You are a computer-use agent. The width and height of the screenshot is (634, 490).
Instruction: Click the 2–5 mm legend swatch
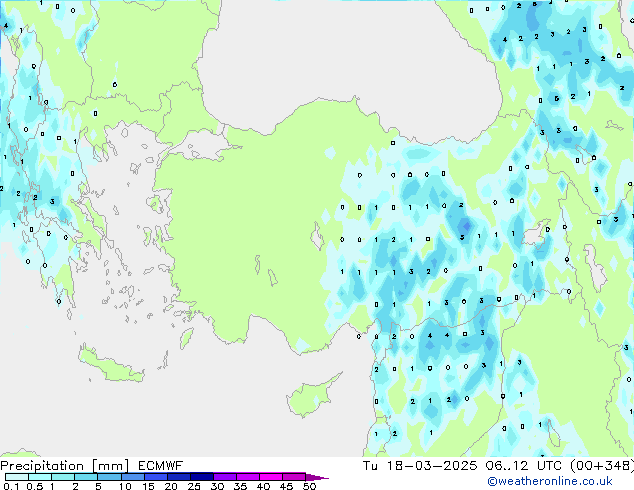(x=86, y=477)
